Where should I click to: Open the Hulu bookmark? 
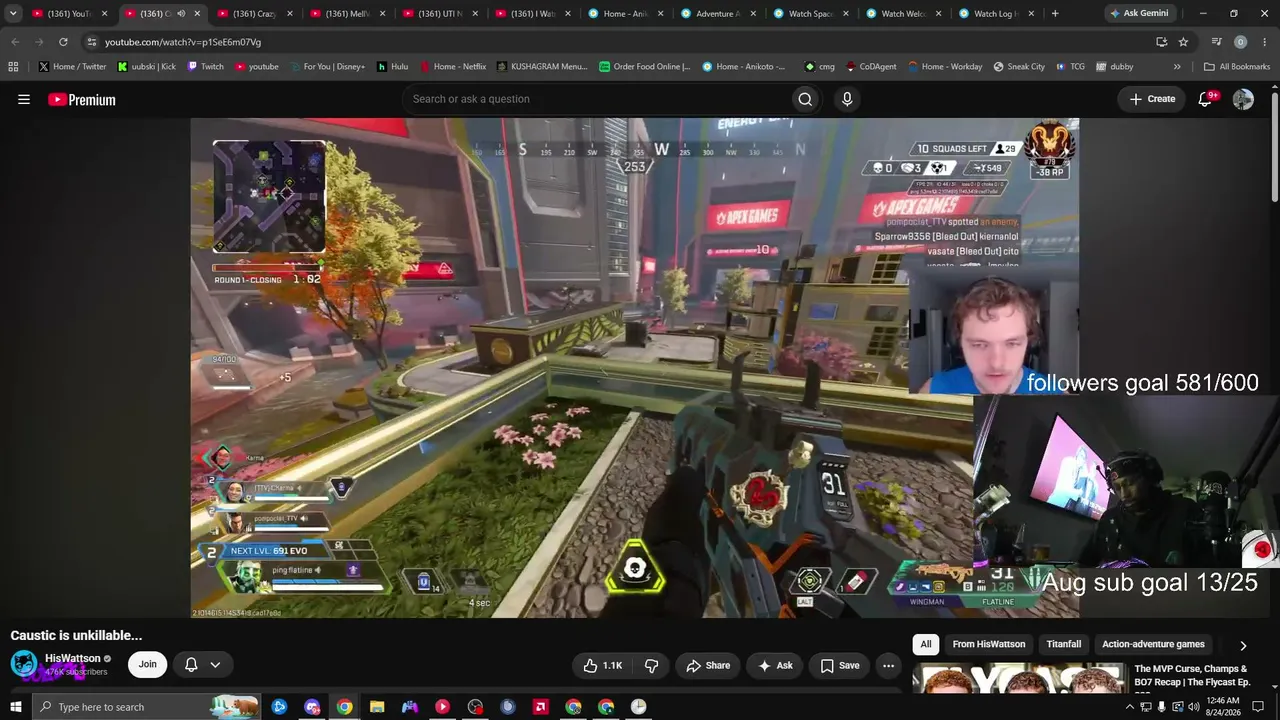[x=392, y=67]
